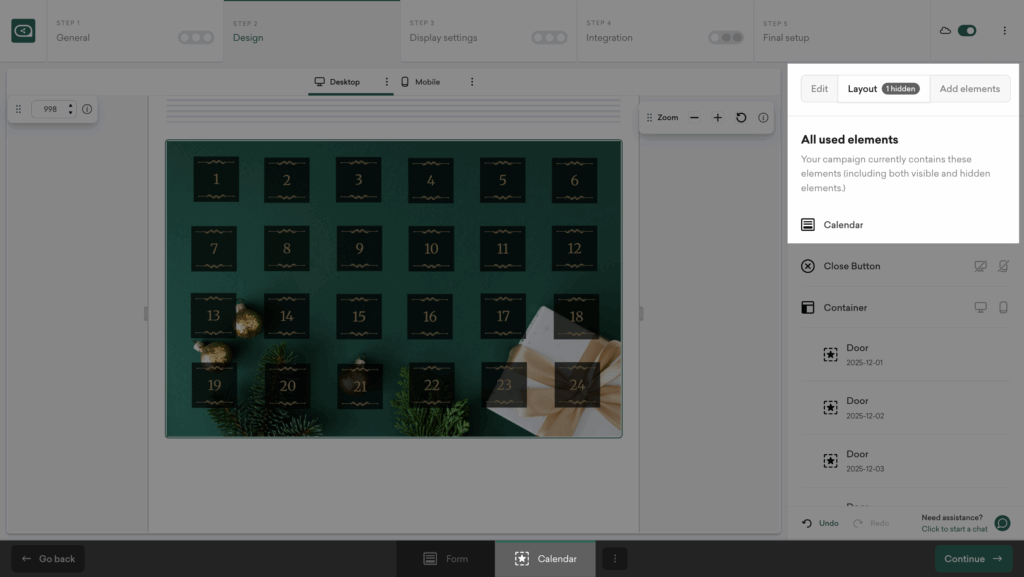The image size is (1024, 577).
Task: Open the zoom info icon
Action: click(763, 118)
